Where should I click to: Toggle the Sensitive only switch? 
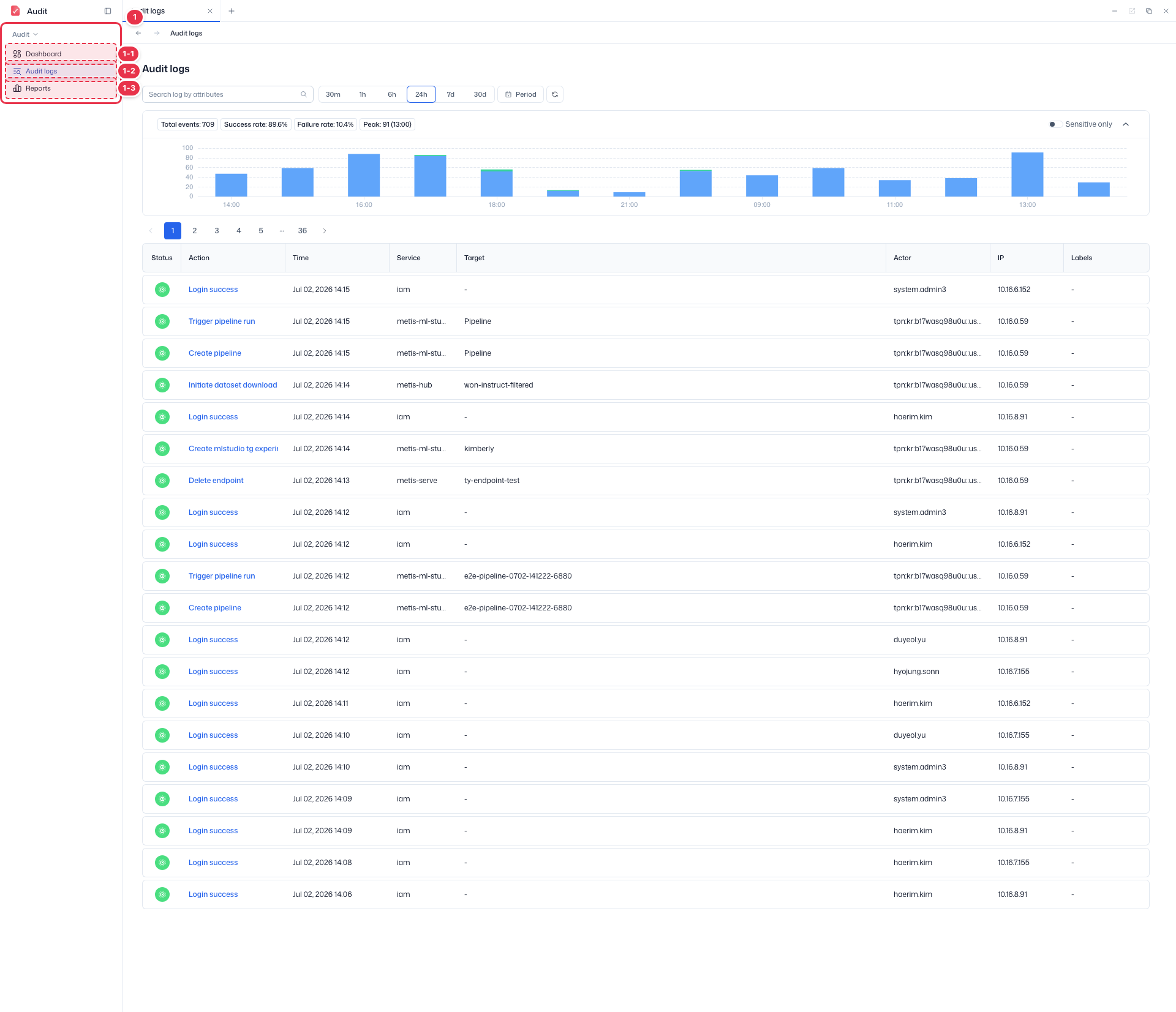pyautogui.click(x=1055, y=124)
